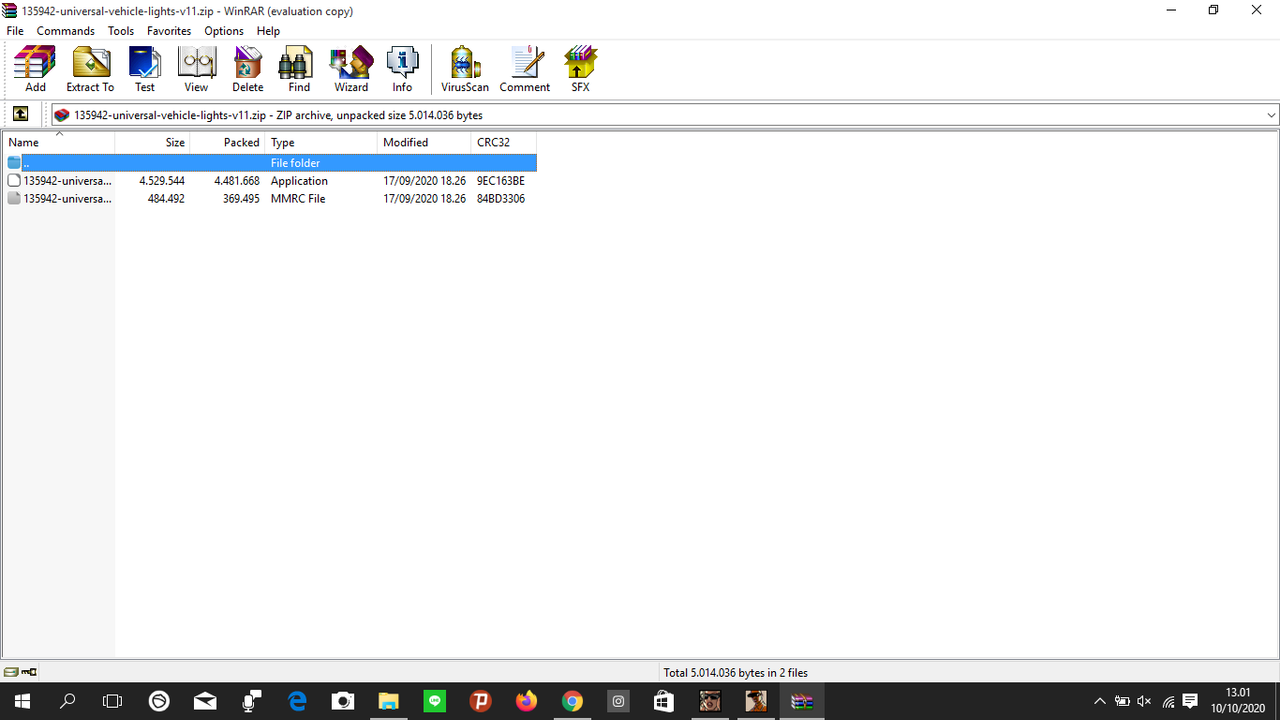The width and height of the screenshot is (1280, 720).
Task: Show archive Info
Action: click(x=402, y=69)
